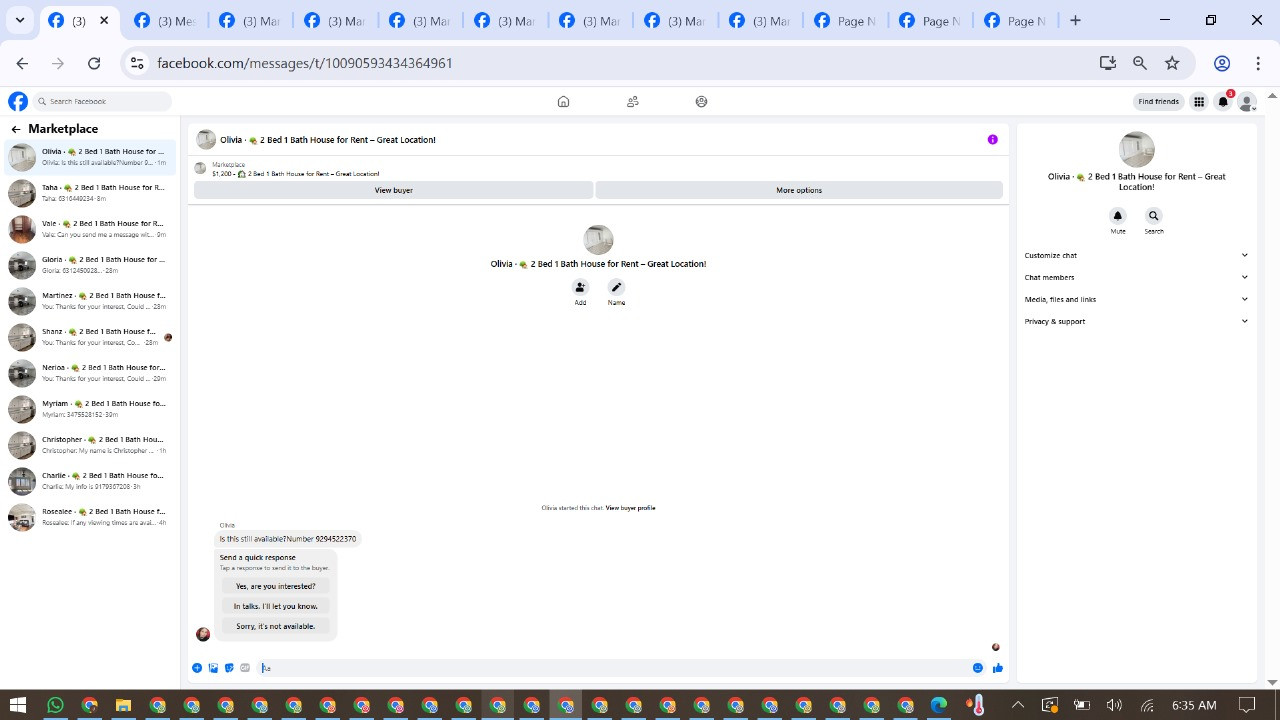Expand Customize chat section
The height and width of the screenshot is (720, 1280).
point(1136,255)
